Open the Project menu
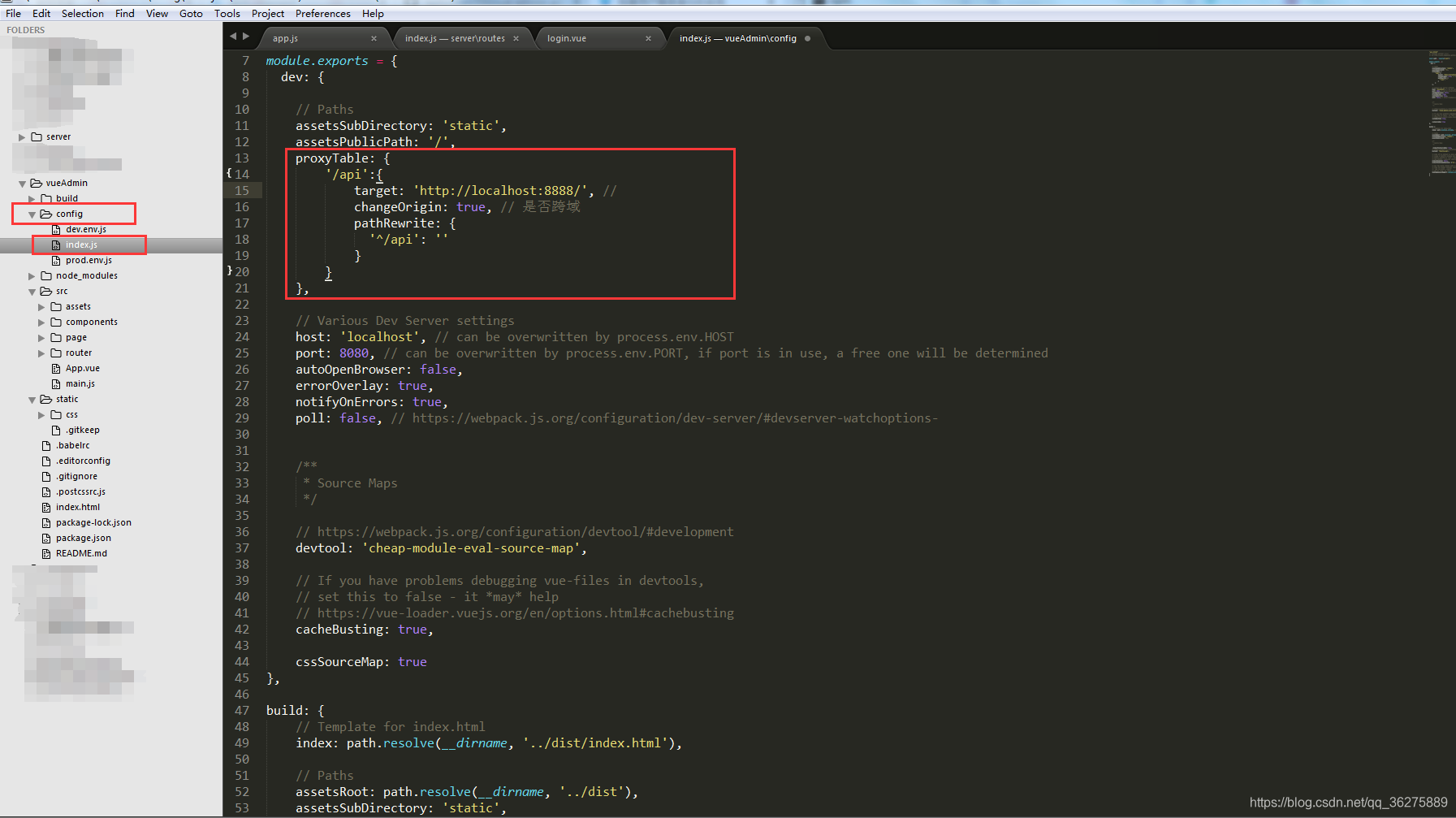The image size is (1456, 818). 268,14
